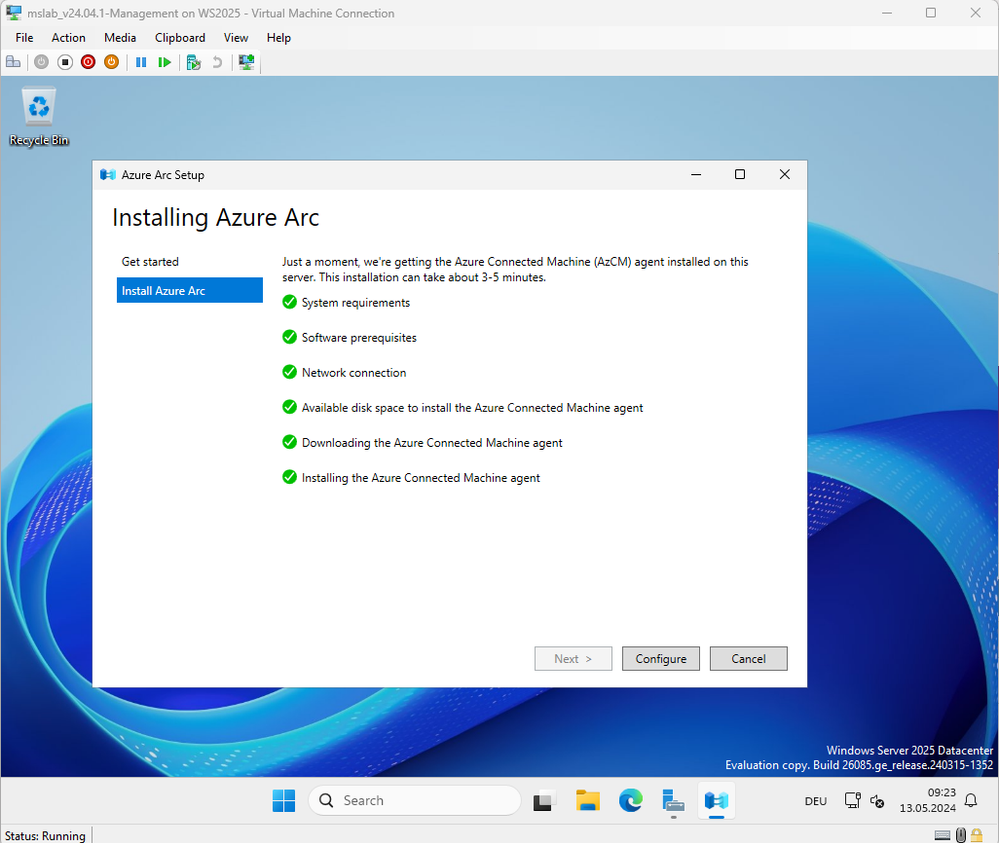Click the grey Start VM toolbar icon
The width and height of the screenshot is (999, 843).
41,62
